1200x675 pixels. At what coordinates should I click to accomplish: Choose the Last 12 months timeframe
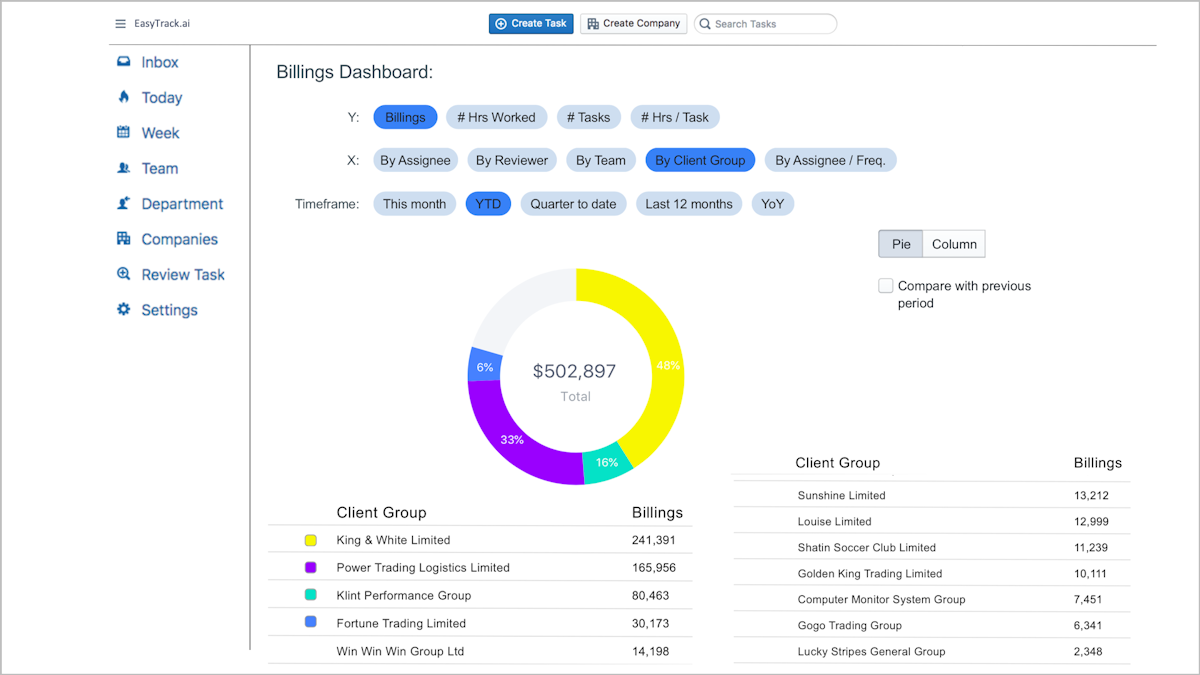click(688, 204)
